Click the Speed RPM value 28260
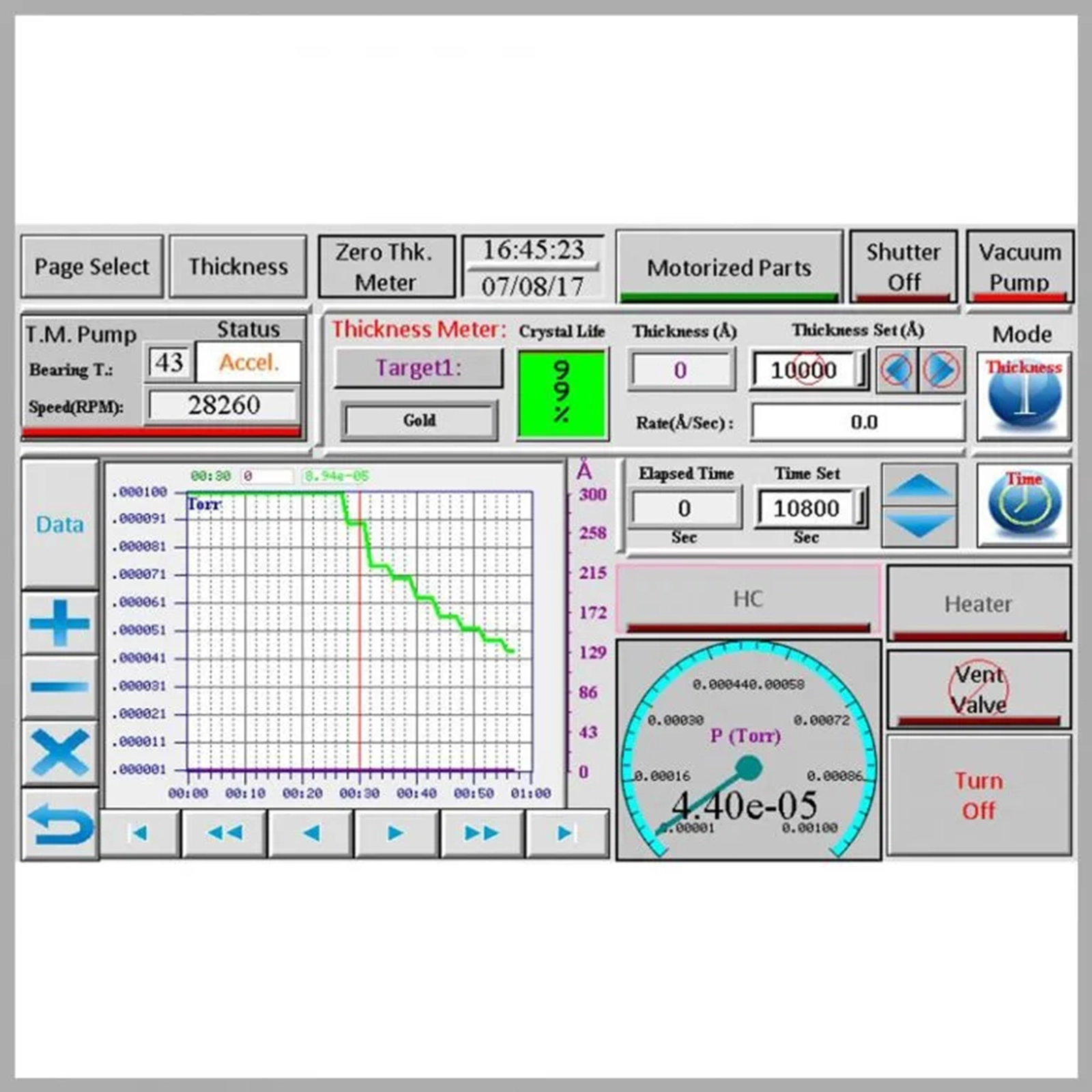 [224, 405]
